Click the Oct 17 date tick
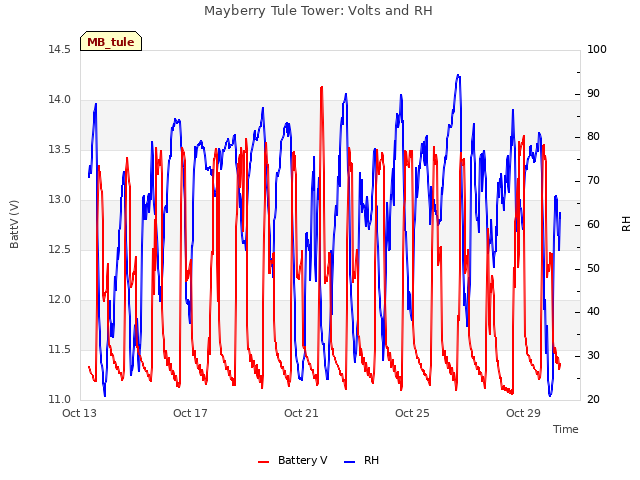The image size is (640, 480). tap(190, 413)
